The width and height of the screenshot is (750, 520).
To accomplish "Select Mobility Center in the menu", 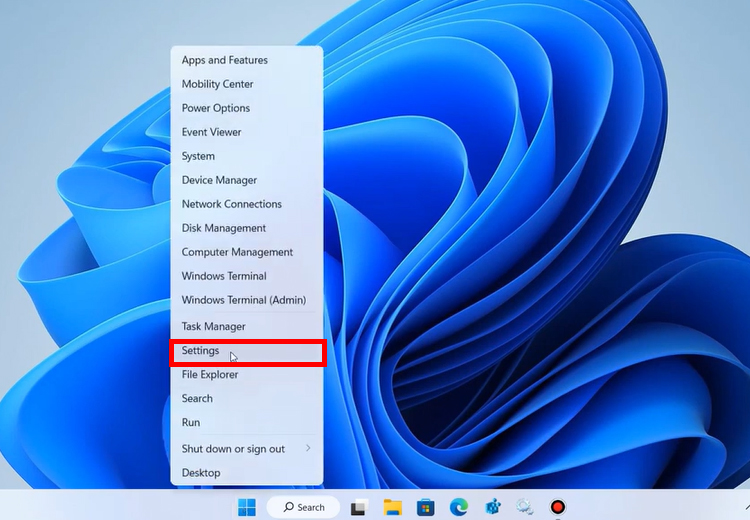I will [247, 84].
